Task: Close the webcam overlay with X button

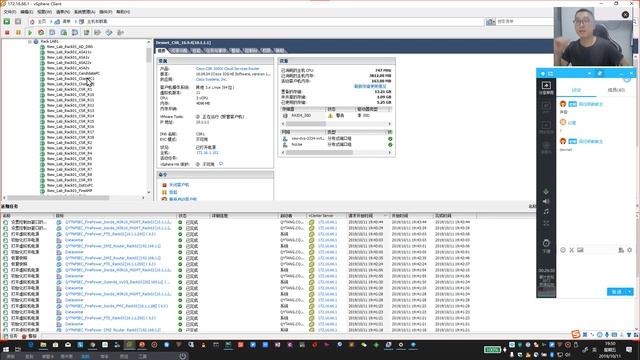Action: coord(625,15)
